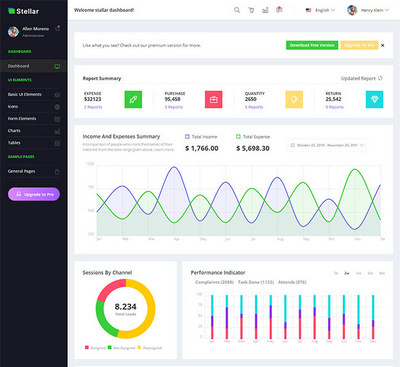The width and height of the screenshot is (400, 367).
Task: Open Basic UI Elements menu
Action: click(x=33, y=95)
